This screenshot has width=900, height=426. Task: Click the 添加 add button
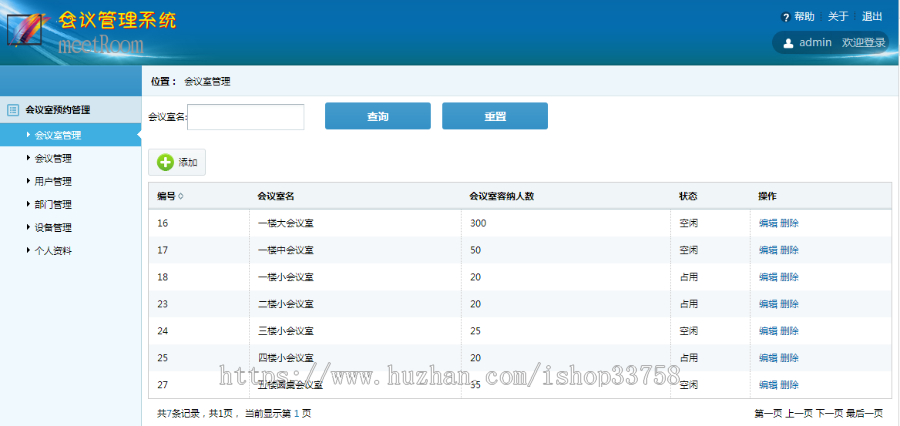(x=177, y=162)
